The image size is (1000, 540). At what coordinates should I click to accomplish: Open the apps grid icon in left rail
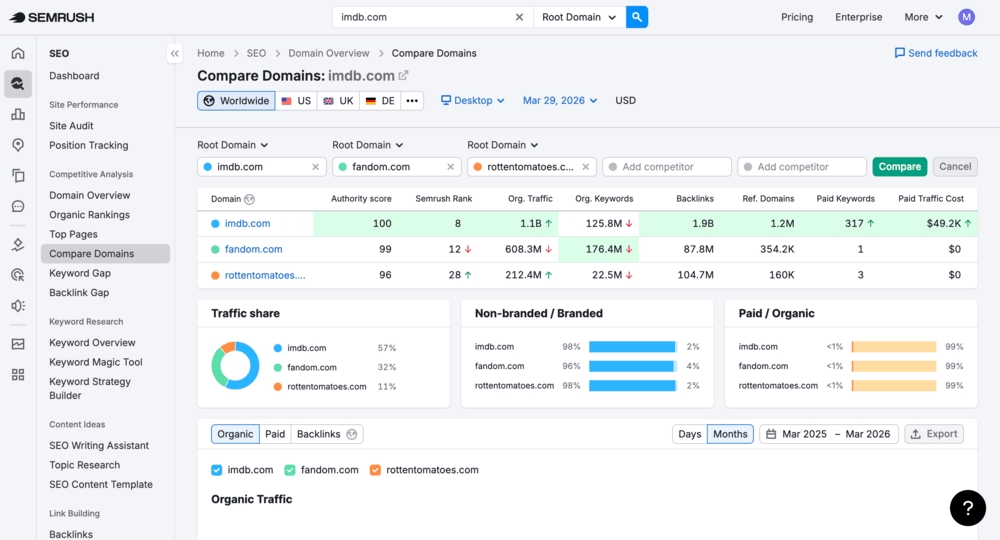pyautogui.click(x=18, y=375)
